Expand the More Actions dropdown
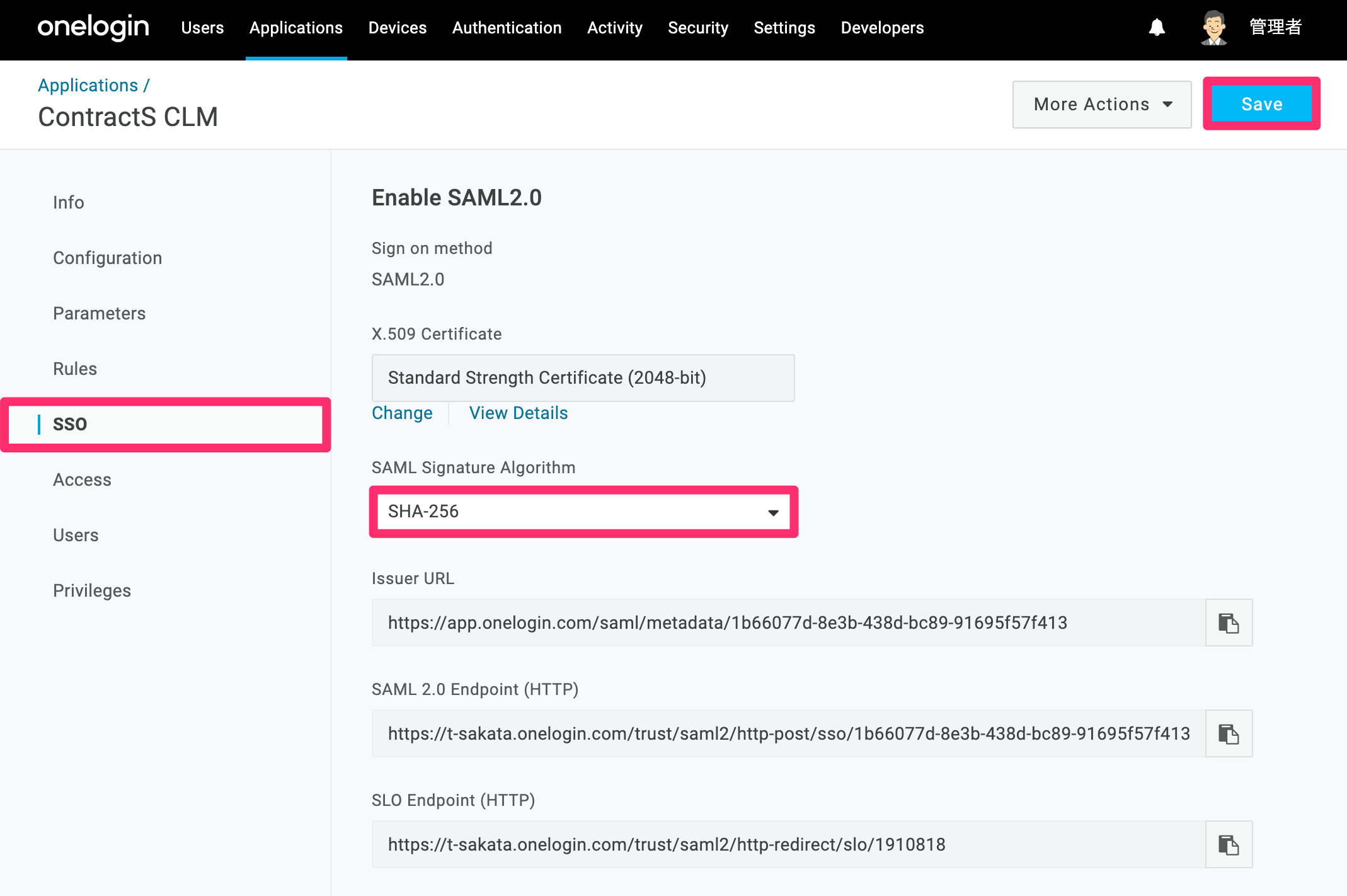The image size is (1347, 896). pyautogui.click(x=1102, y=105)
